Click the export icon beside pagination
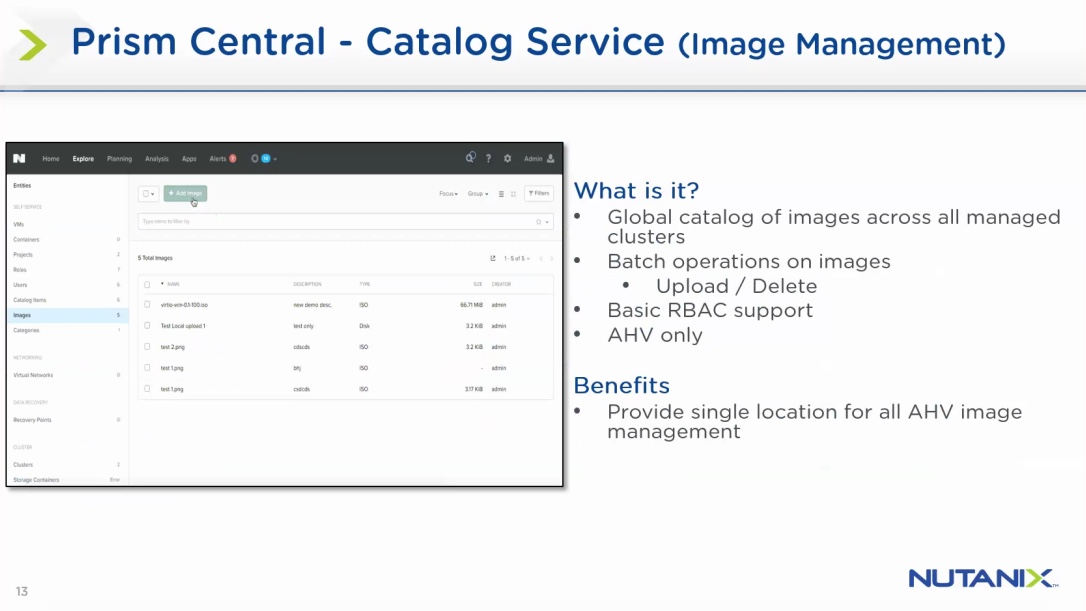 point(493,258)
